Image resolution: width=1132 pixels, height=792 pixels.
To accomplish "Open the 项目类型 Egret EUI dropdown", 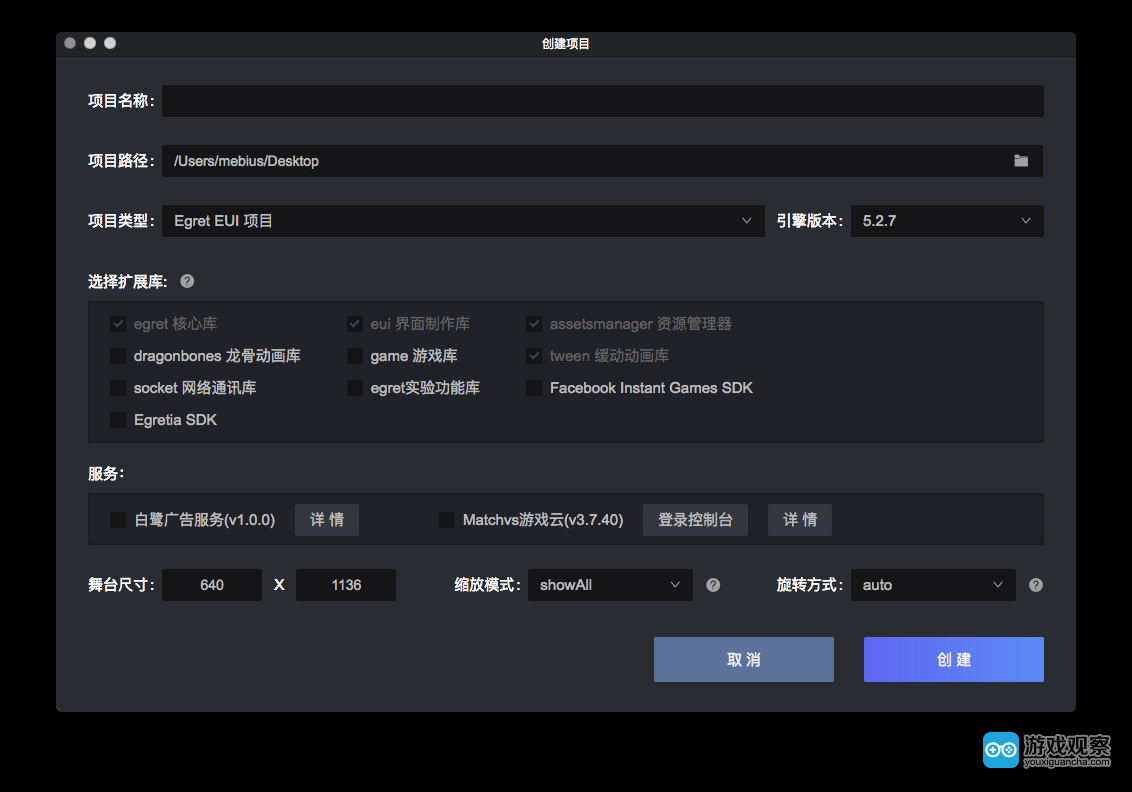I will coord(462,221).
